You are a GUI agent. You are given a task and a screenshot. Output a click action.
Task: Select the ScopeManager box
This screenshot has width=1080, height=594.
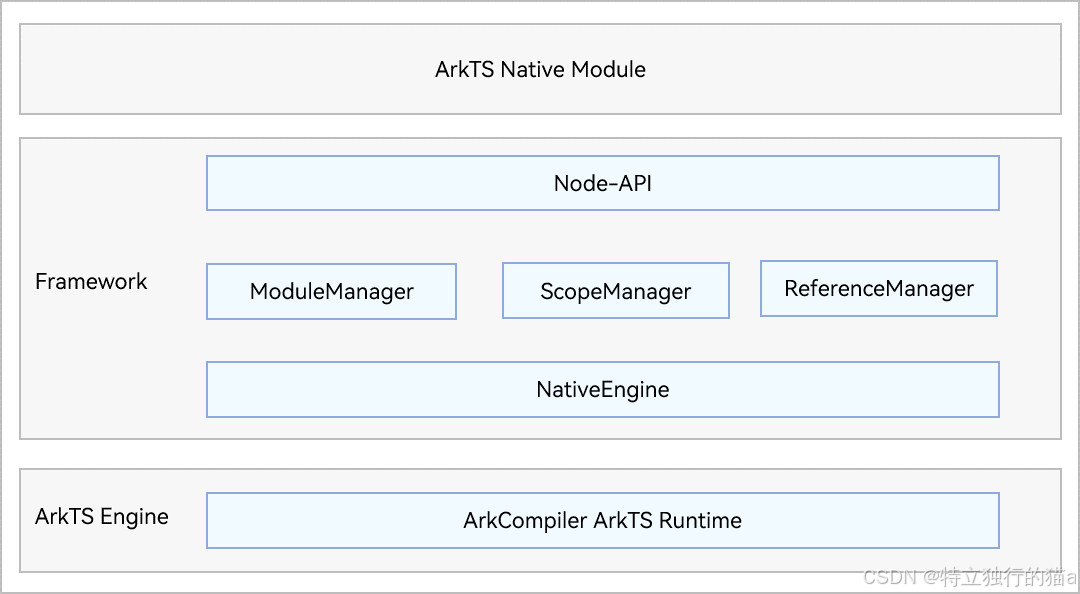click(x=616, y=291)
